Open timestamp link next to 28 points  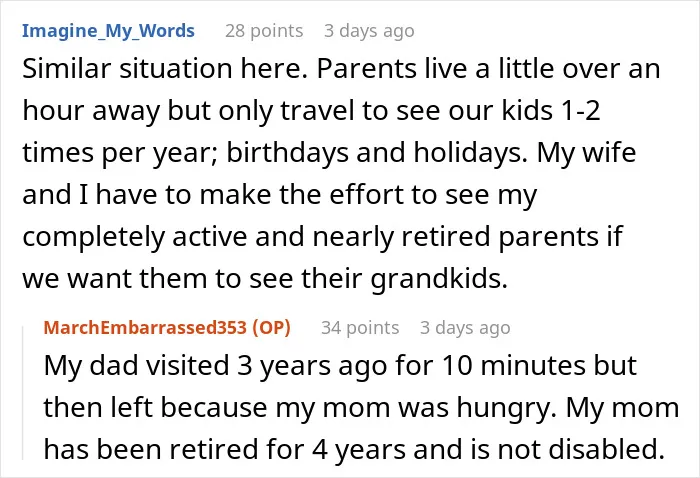coord(369,31)
